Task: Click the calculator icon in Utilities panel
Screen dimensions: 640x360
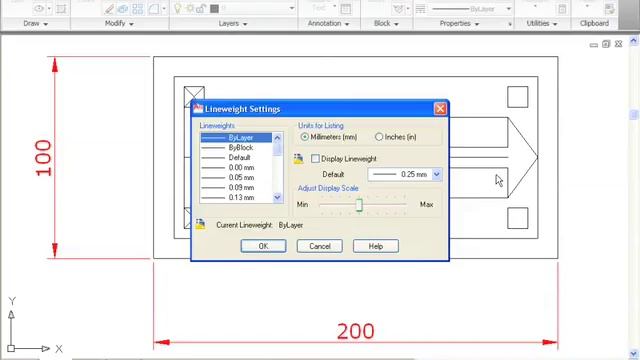Action: 562,9
